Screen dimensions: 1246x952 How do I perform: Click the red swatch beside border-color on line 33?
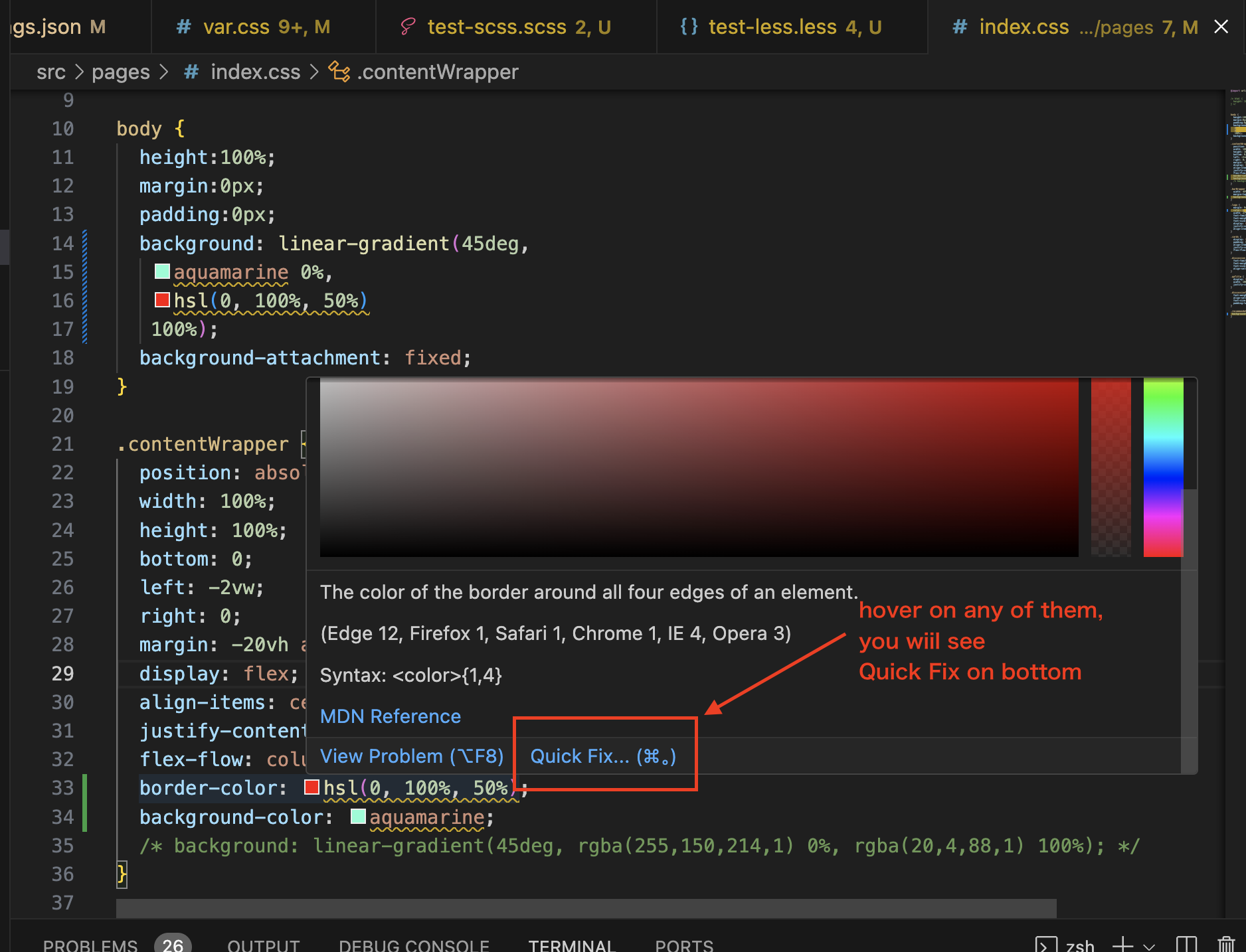(x=311, y=787)
